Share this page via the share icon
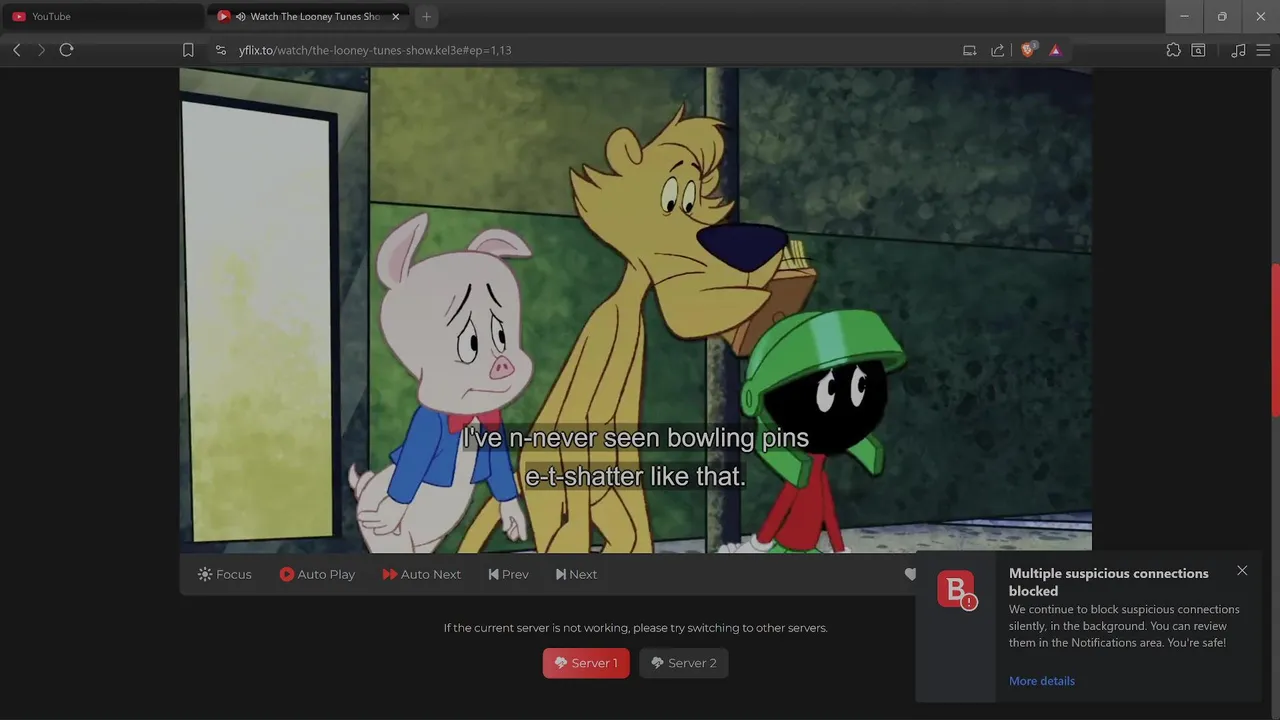1280x720 pixels. [x=997, y=50]
